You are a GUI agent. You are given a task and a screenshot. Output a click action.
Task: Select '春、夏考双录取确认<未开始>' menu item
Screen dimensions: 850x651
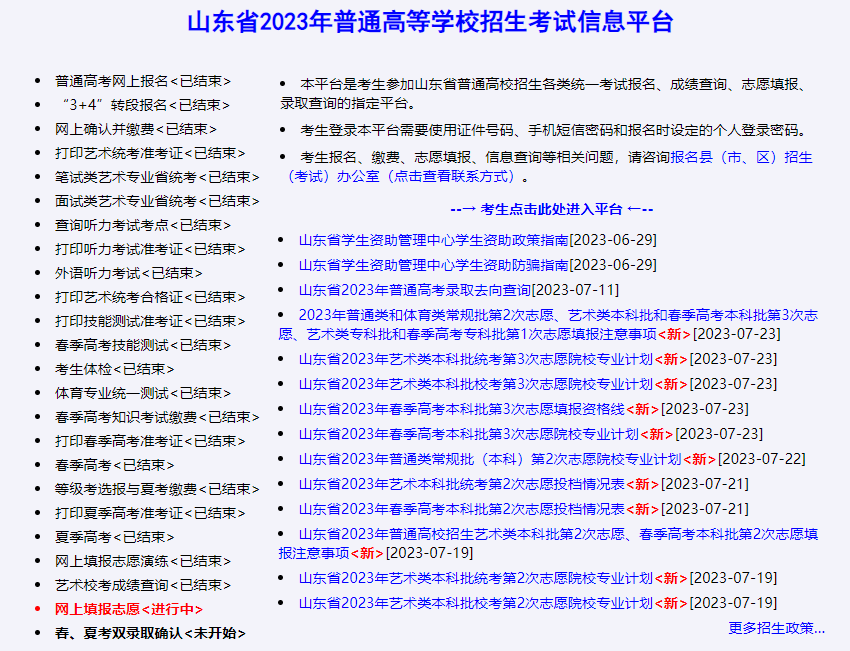150,633
